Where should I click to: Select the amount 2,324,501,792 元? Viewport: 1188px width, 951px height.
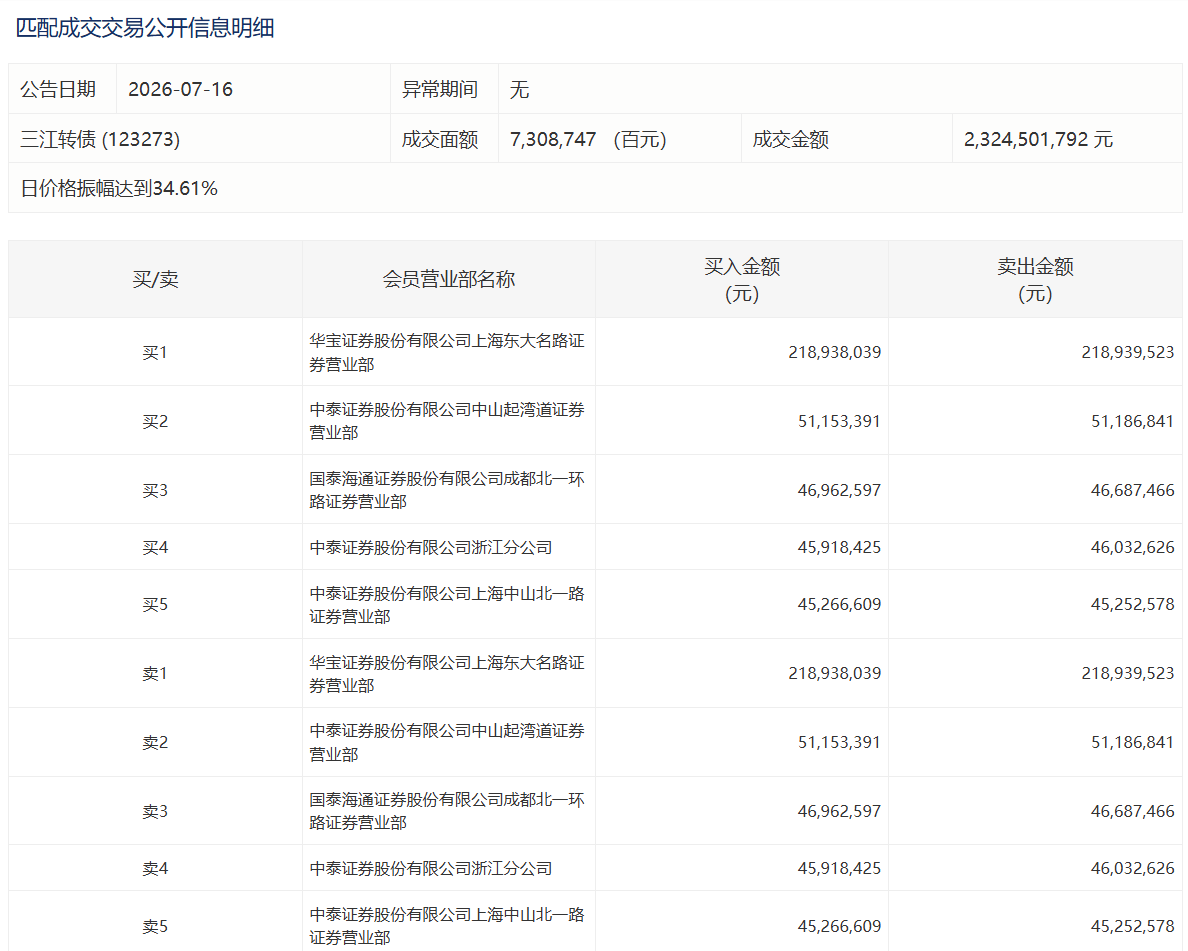[1038, 139]
